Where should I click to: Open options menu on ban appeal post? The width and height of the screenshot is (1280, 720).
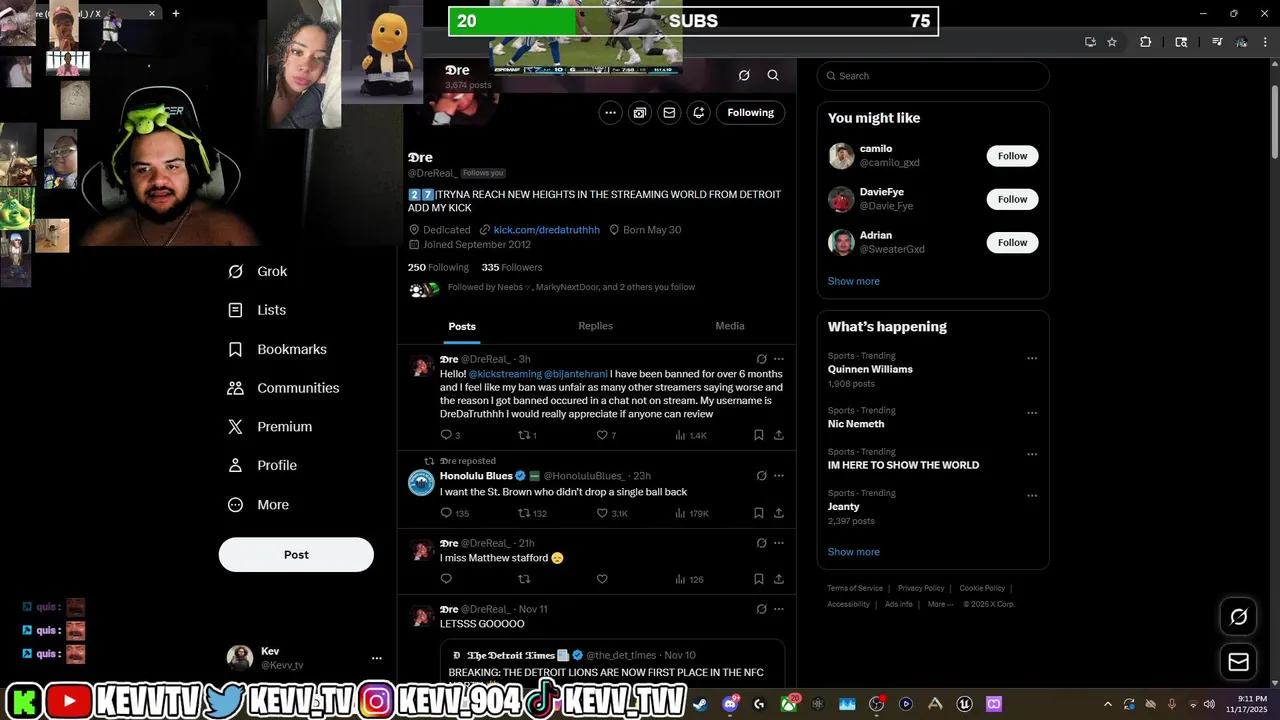(779, 359)
